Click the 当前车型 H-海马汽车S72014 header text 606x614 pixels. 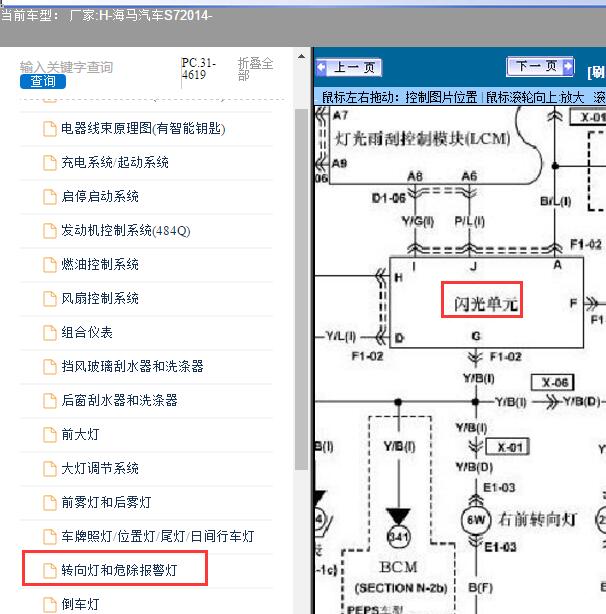pos(106,16)
